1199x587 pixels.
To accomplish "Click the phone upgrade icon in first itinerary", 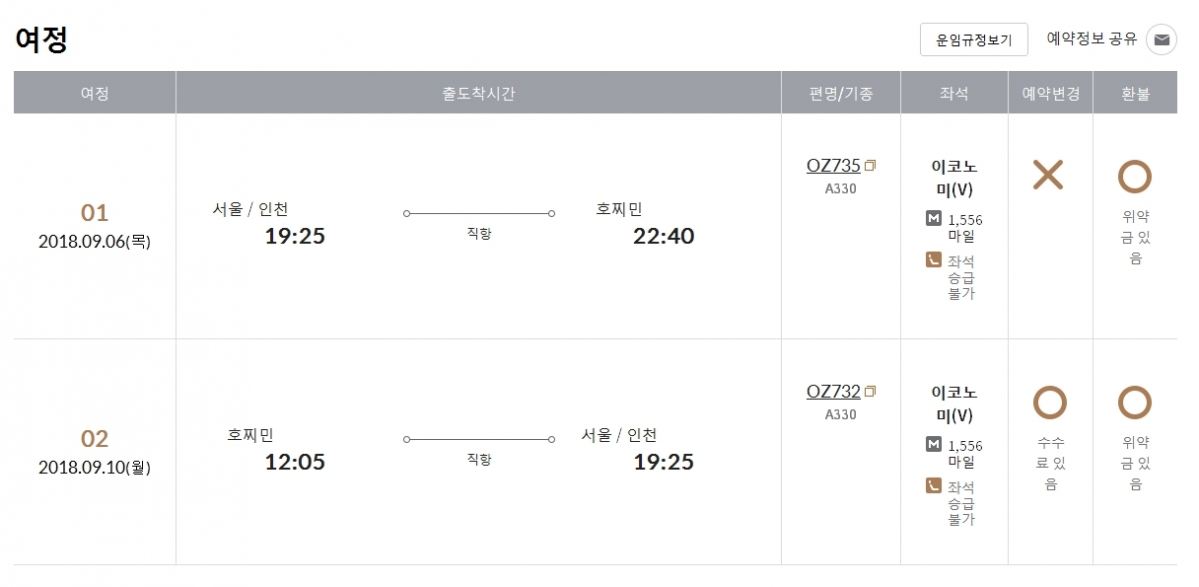I will point(933,260).
